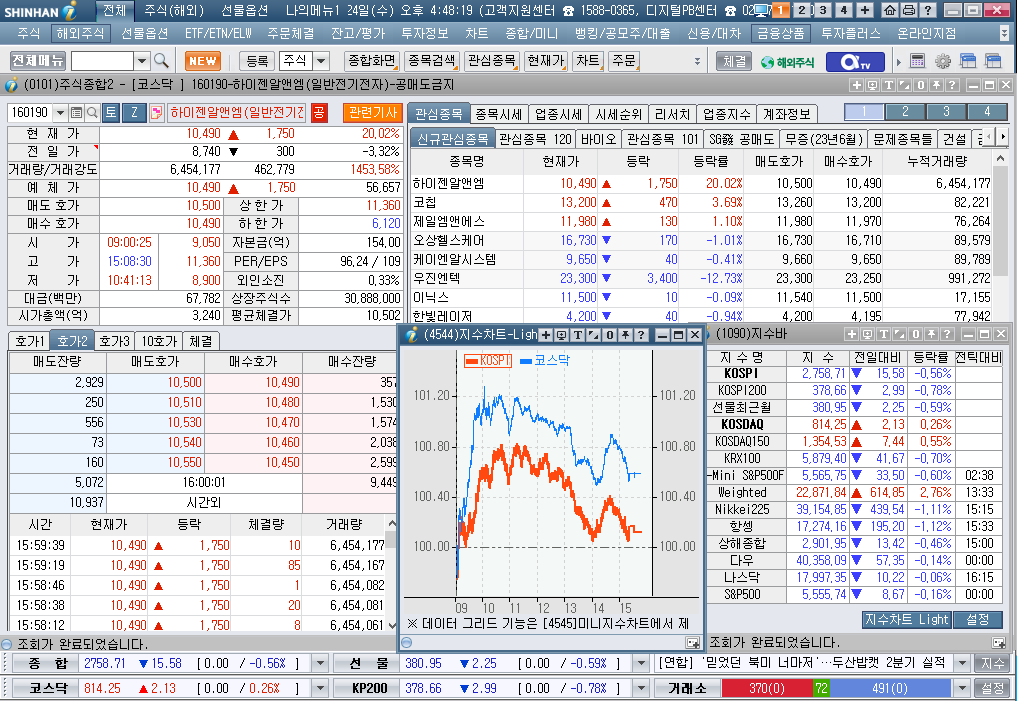Click the home icon in title bar
The height and width of the screenshot is (701, 1017).
pyautogui.click(x=890, y=10)
